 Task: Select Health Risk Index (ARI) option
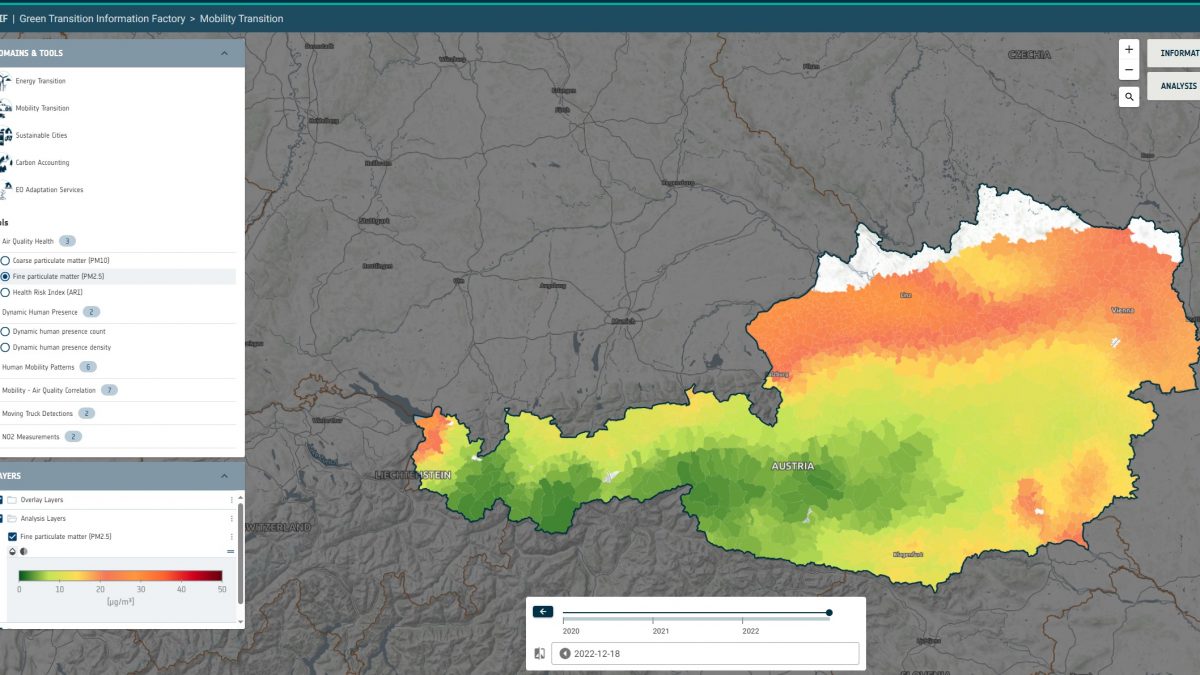[x=5, y=293]
